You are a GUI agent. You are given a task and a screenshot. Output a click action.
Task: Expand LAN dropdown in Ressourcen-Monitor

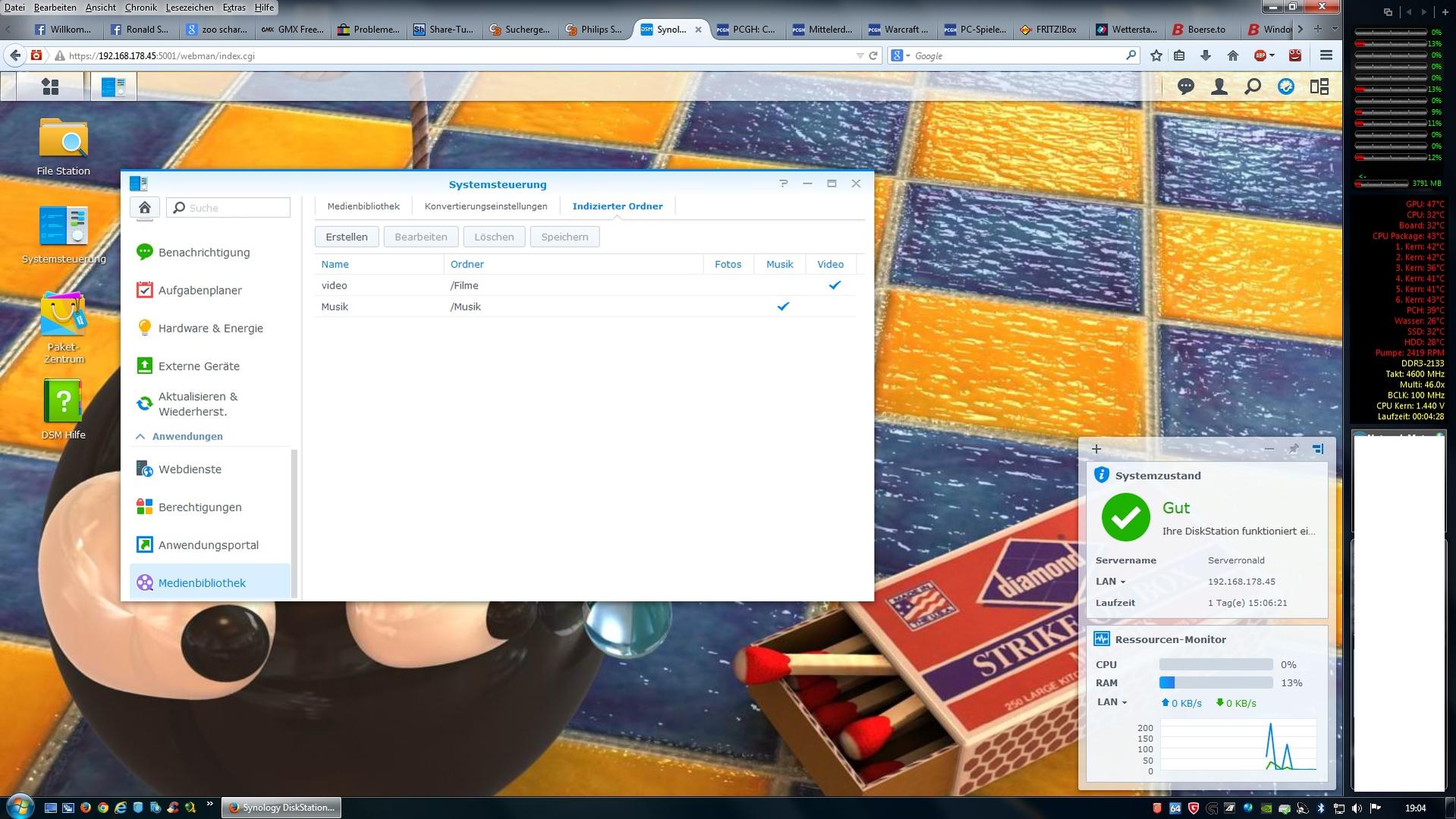point(1112,702)
